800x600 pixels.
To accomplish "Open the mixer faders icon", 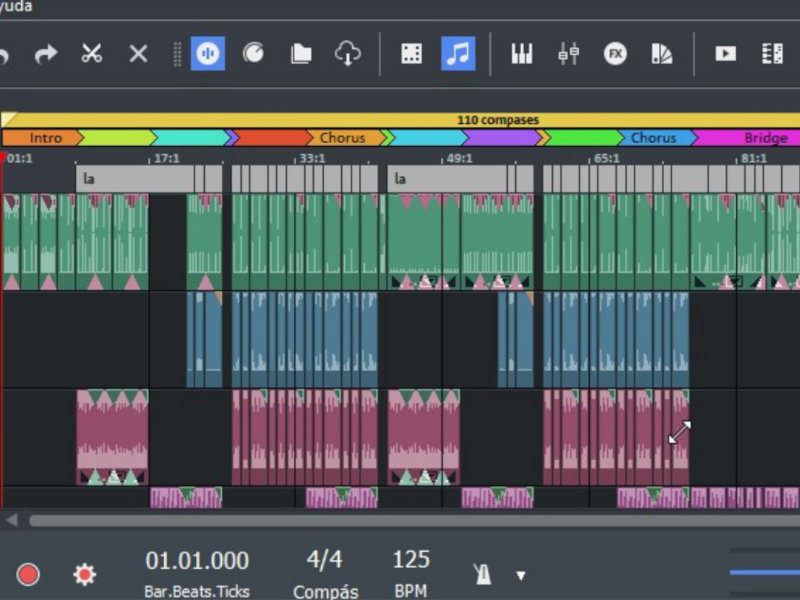I will pos(568,54).
